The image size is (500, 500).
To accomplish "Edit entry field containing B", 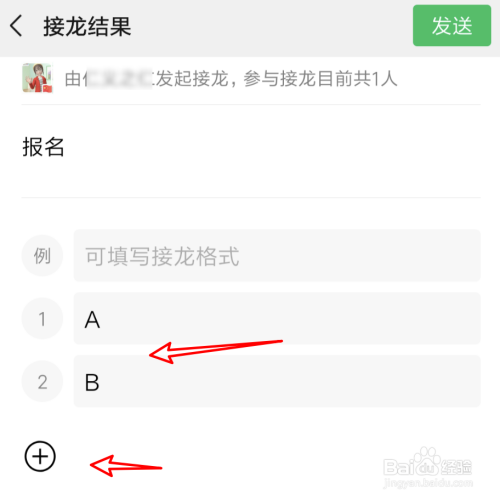I will coord(277,381).
